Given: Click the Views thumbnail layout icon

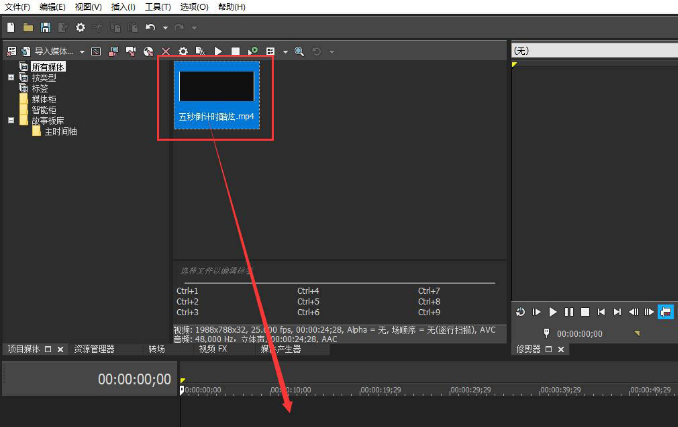Looking at the screenshot, I should [x=270, y=51].
